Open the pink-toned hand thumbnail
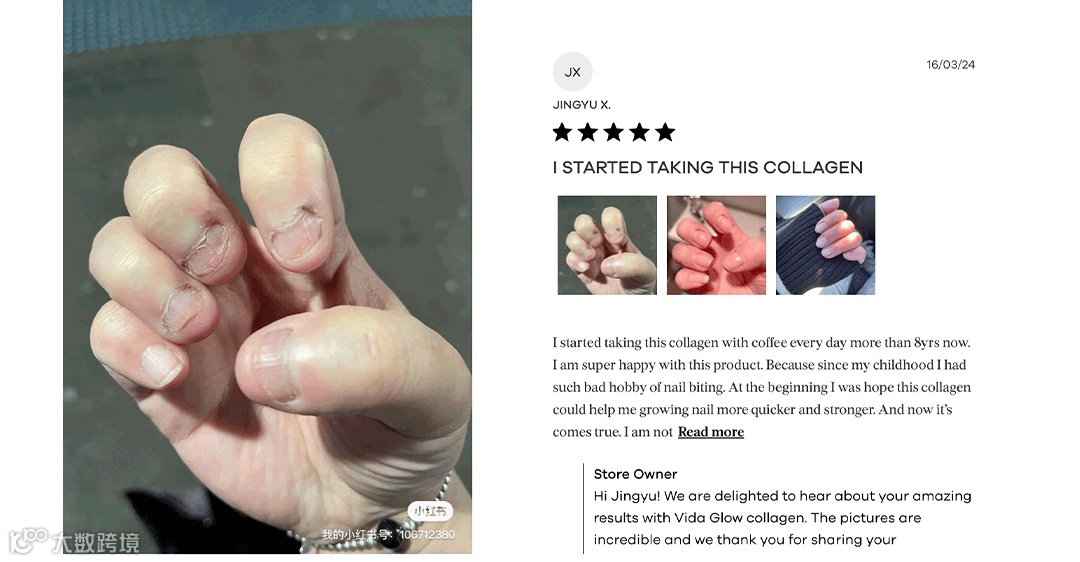 tap(716, 245)
